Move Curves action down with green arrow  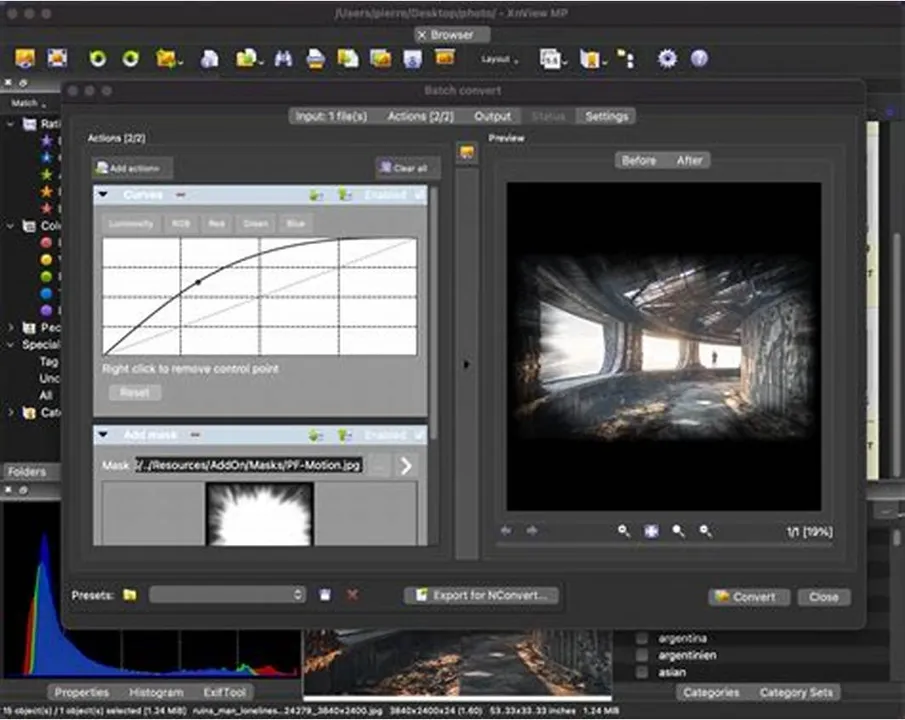(315, 195)
